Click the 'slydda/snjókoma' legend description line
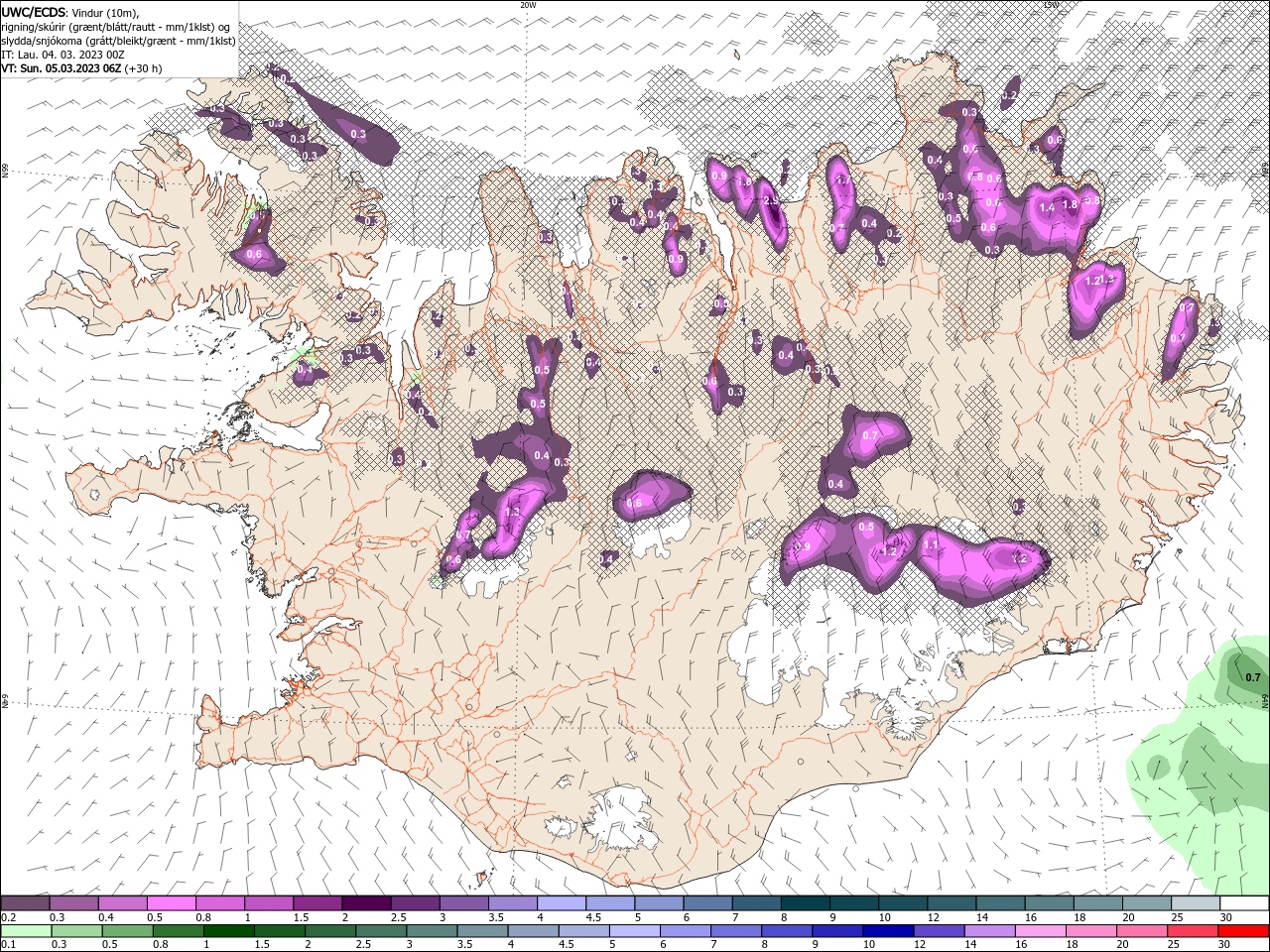 118,41
